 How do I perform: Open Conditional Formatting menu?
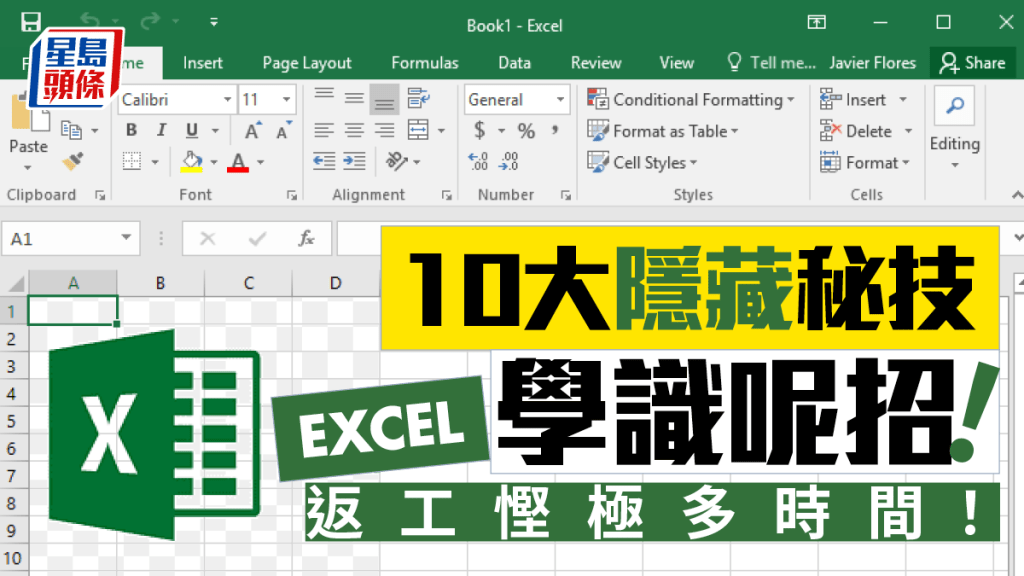pos(691,99)
